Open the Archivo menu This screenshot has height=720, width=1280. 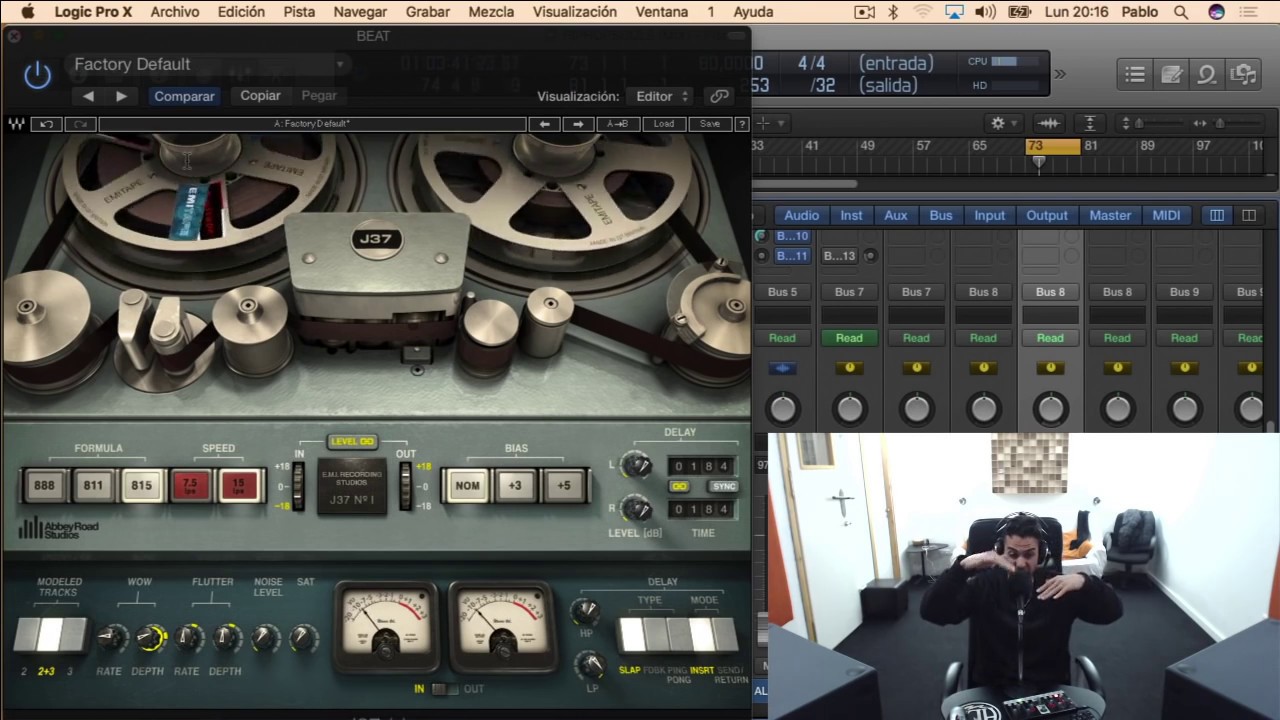(x=175, y=12)
